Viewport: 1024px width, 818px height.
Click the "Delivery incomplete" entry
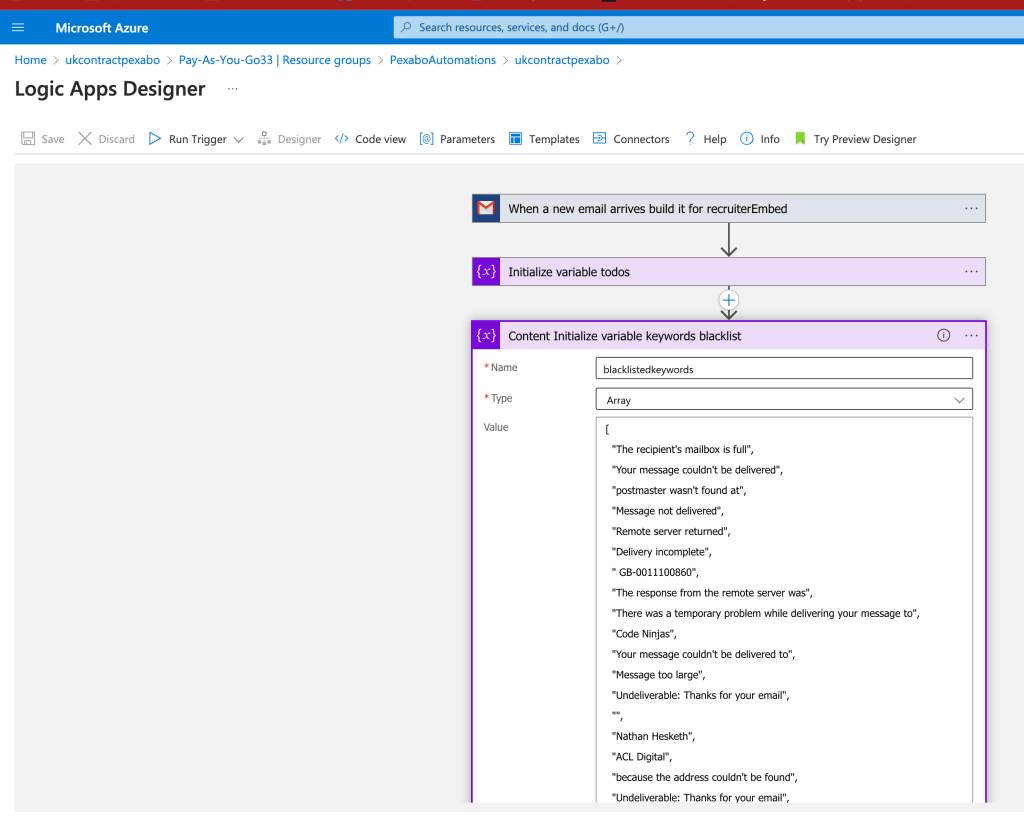[662, 552]
